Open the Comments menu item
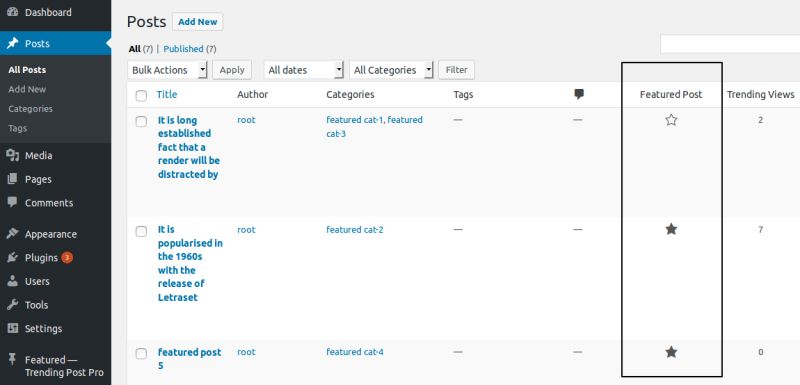The image size is (800, 385). [55, 202]
